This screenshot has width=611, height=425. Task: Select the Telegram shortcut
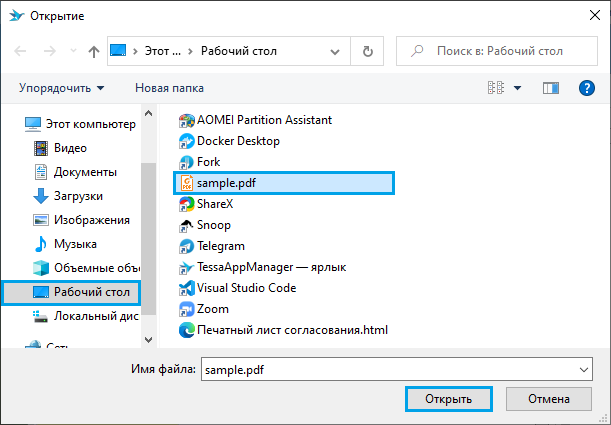(220, 246)
